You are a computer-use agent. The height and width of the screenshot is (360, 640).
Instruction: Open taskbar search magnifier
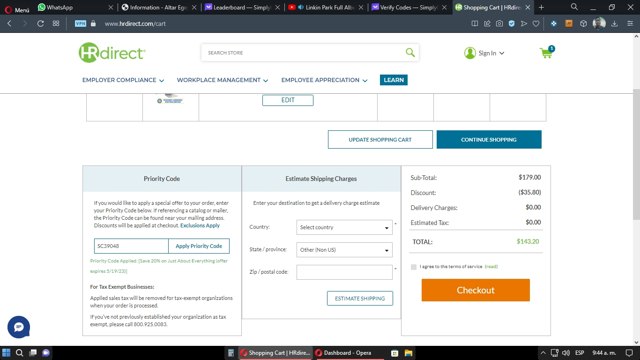pos(19,353)
